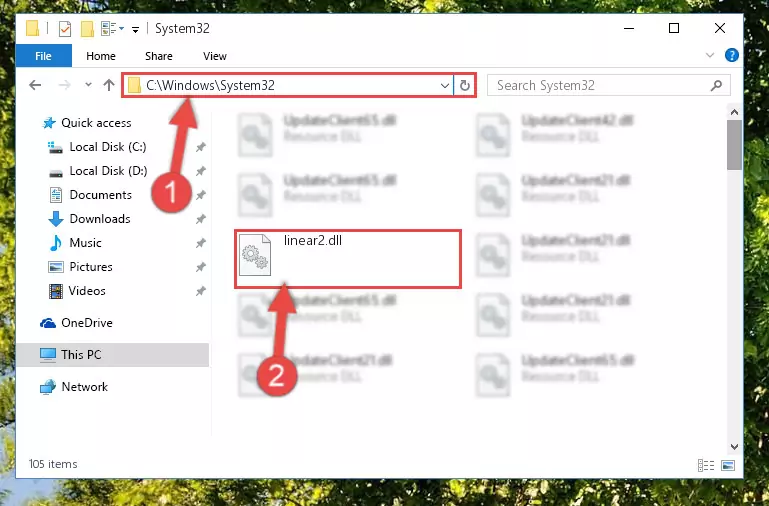Click the 105 items status text
769x506 pixels.
click(53, 464)
